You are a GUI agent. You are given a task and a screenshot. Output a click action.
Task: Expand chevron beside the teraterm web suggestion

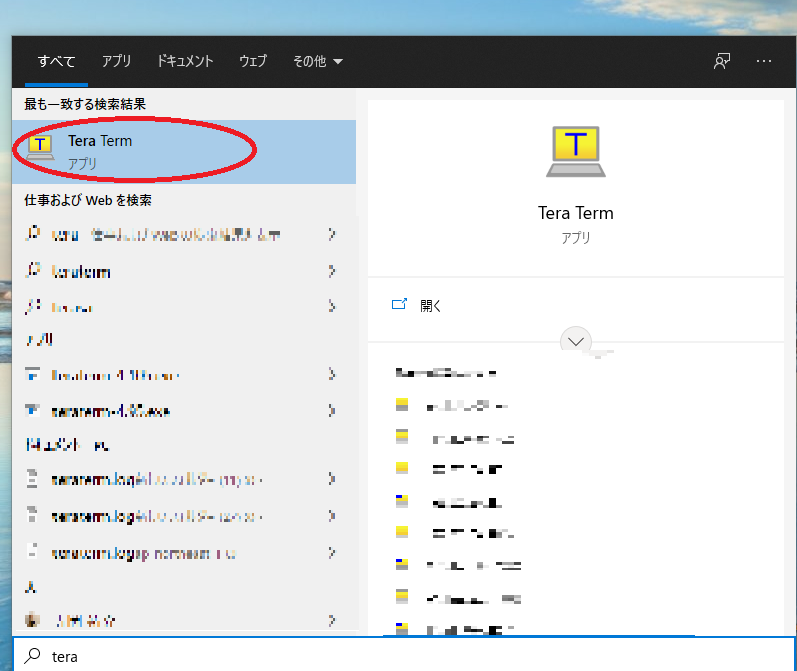(332, 271)
